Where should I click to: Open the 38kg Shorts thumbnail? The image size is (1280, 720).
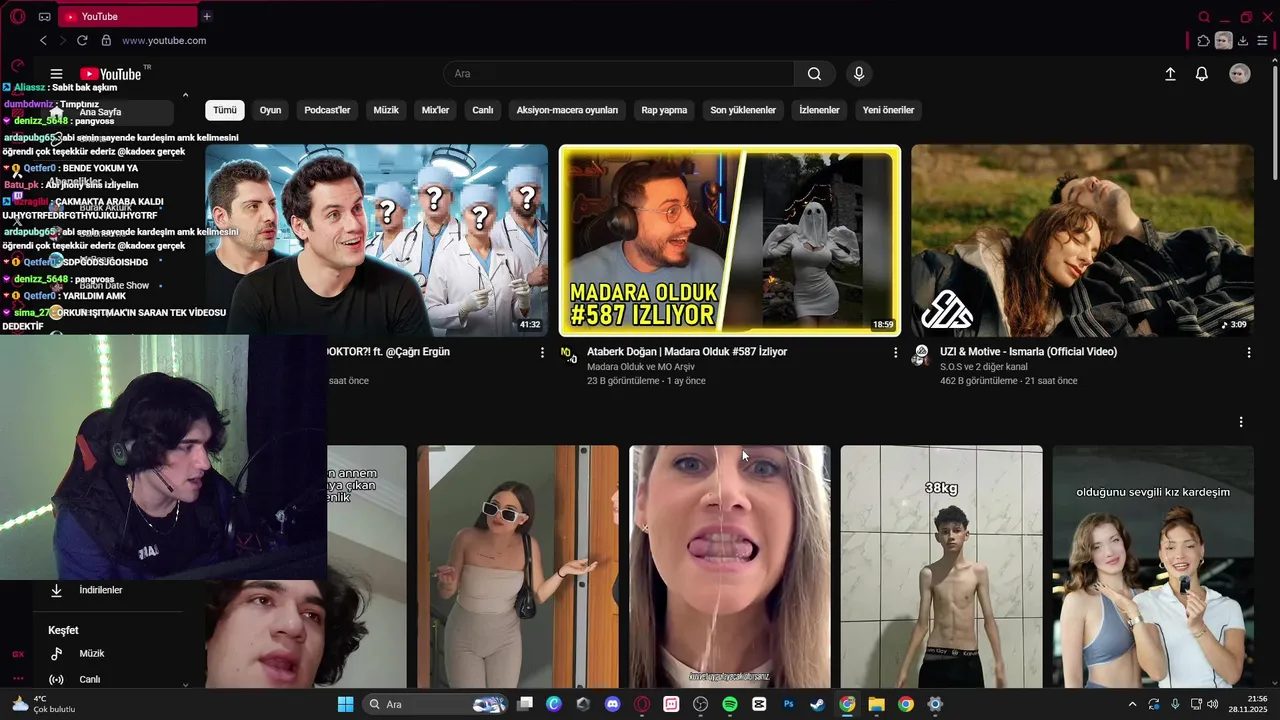click(941, 566)
